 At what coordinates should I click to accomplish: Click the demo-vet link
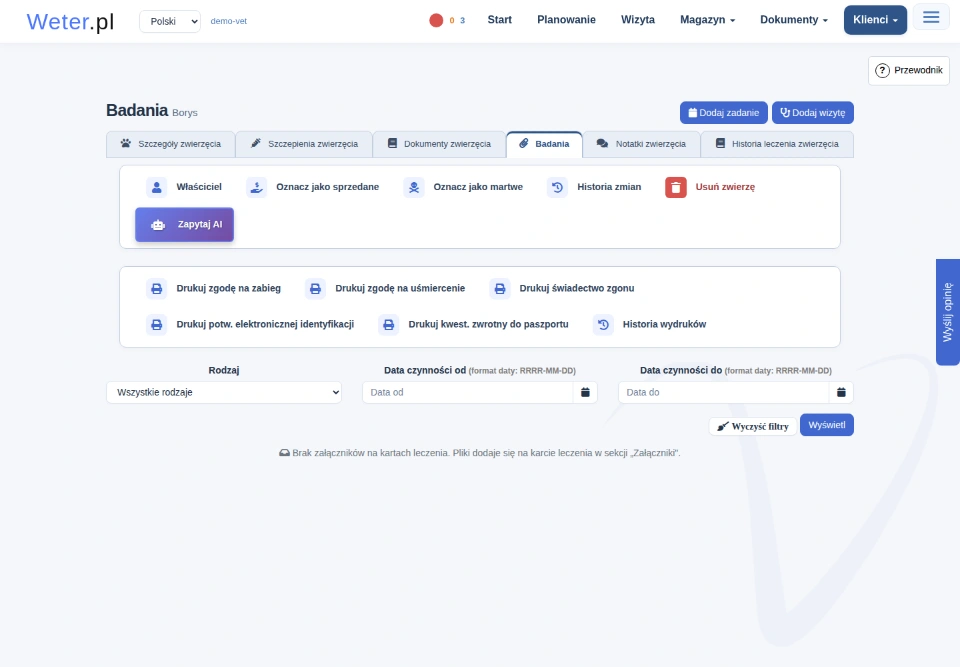click(228, 21)
